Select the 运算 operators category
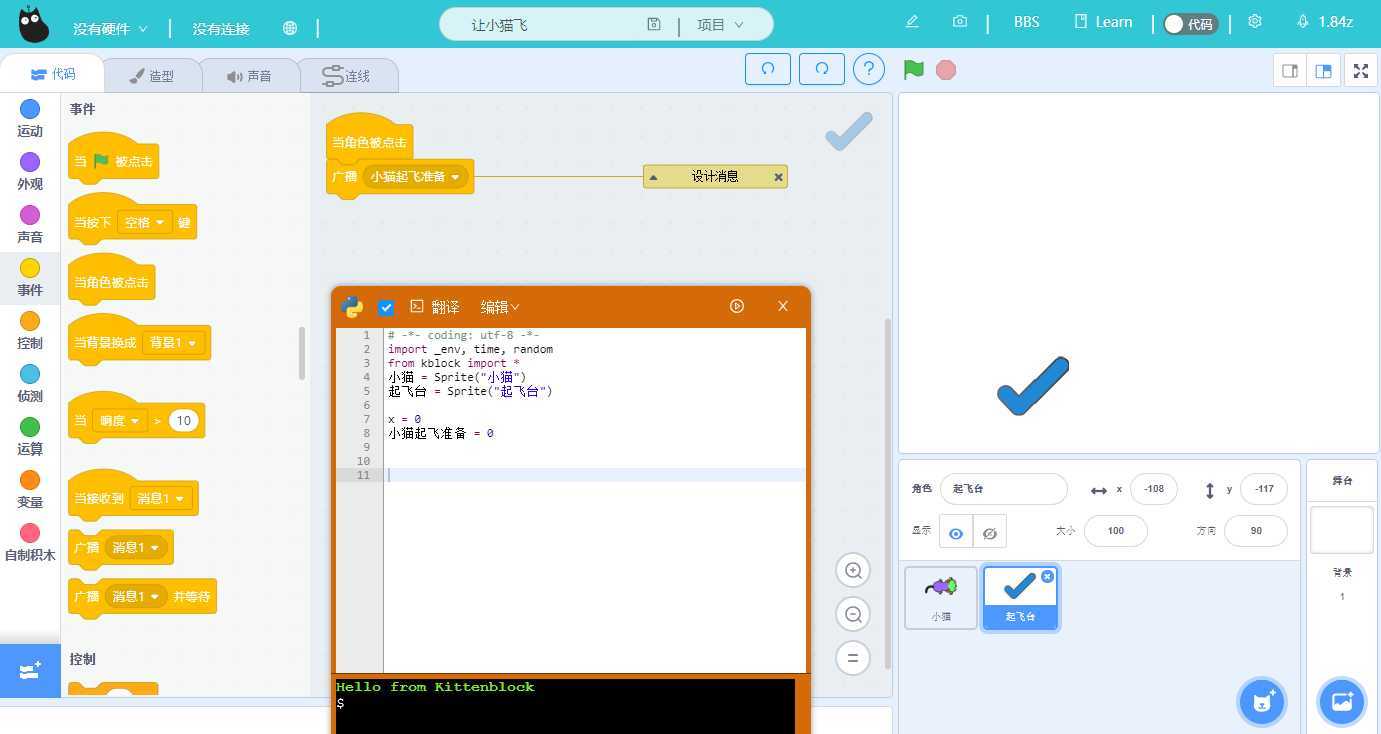 point(30,436)
